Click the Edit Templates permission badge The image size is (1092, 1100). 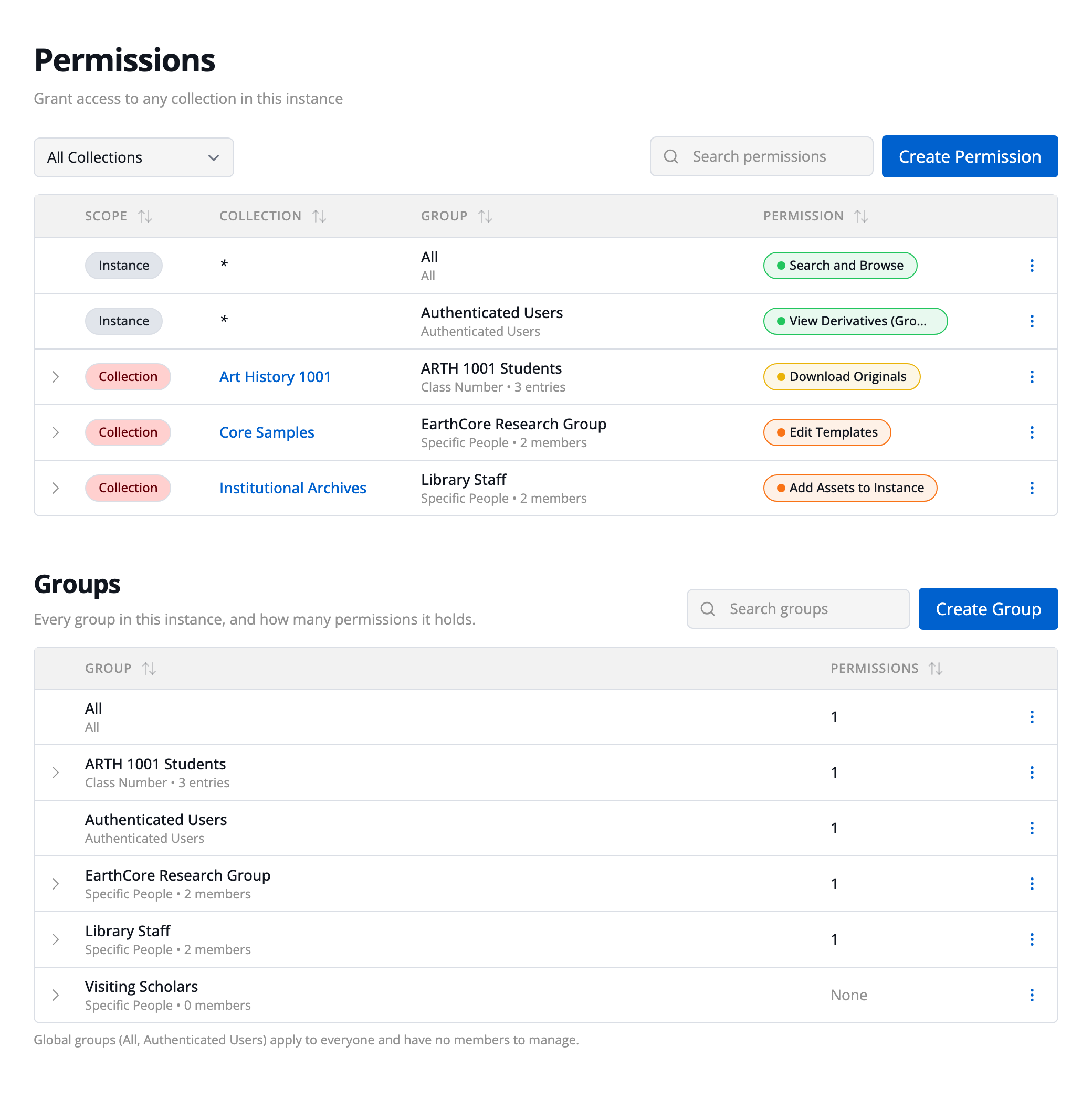tap(827, 433)
